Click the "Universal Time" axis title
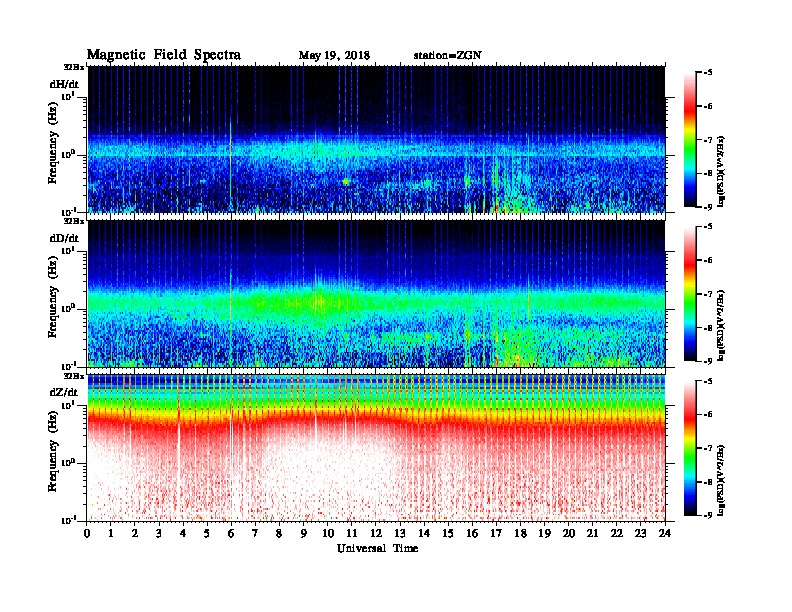792x612 pixels. tap(377, 548)
